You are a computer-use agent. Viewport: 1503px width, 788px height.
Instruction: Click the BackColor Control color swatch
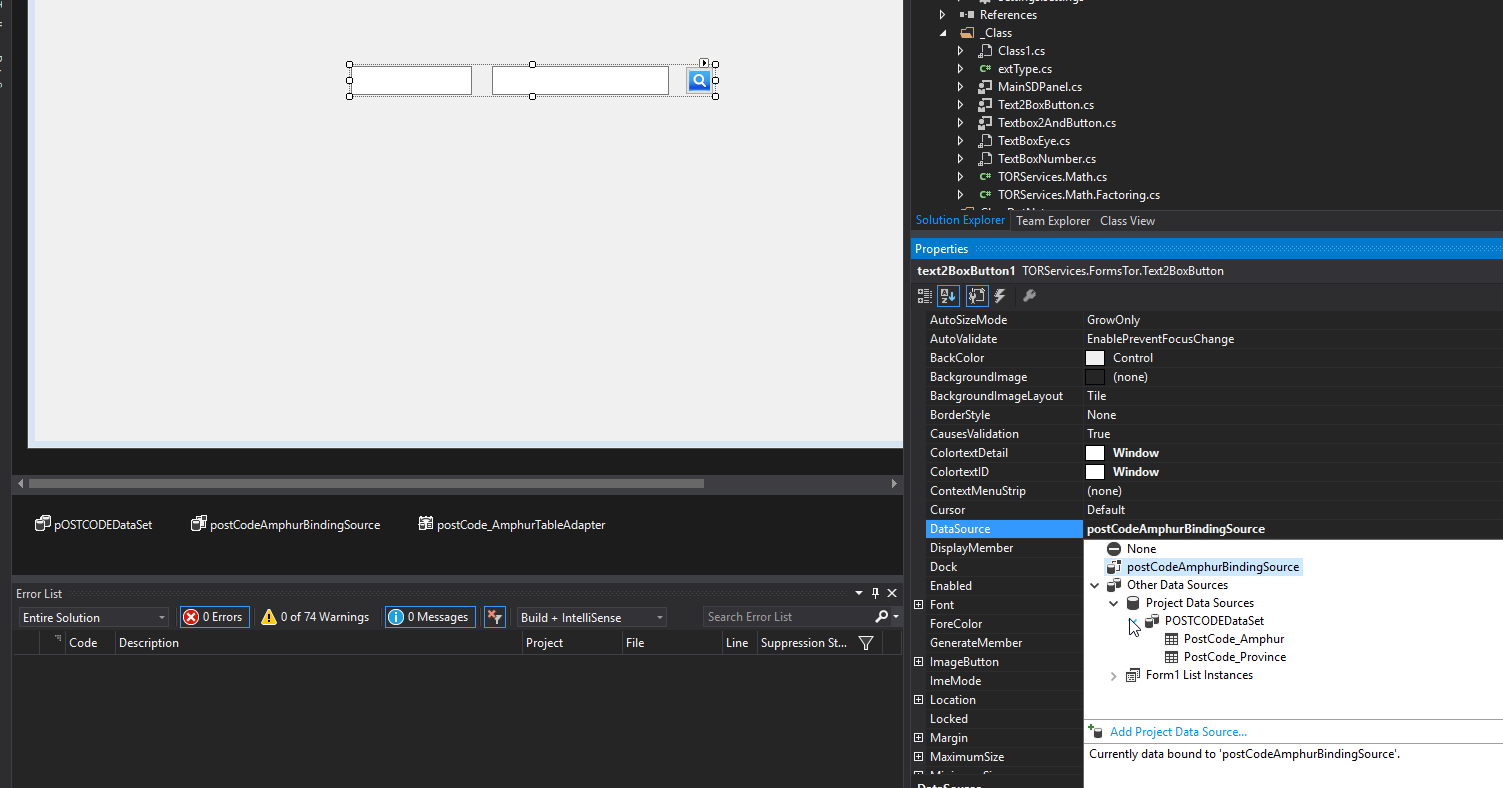point(1095,358)
